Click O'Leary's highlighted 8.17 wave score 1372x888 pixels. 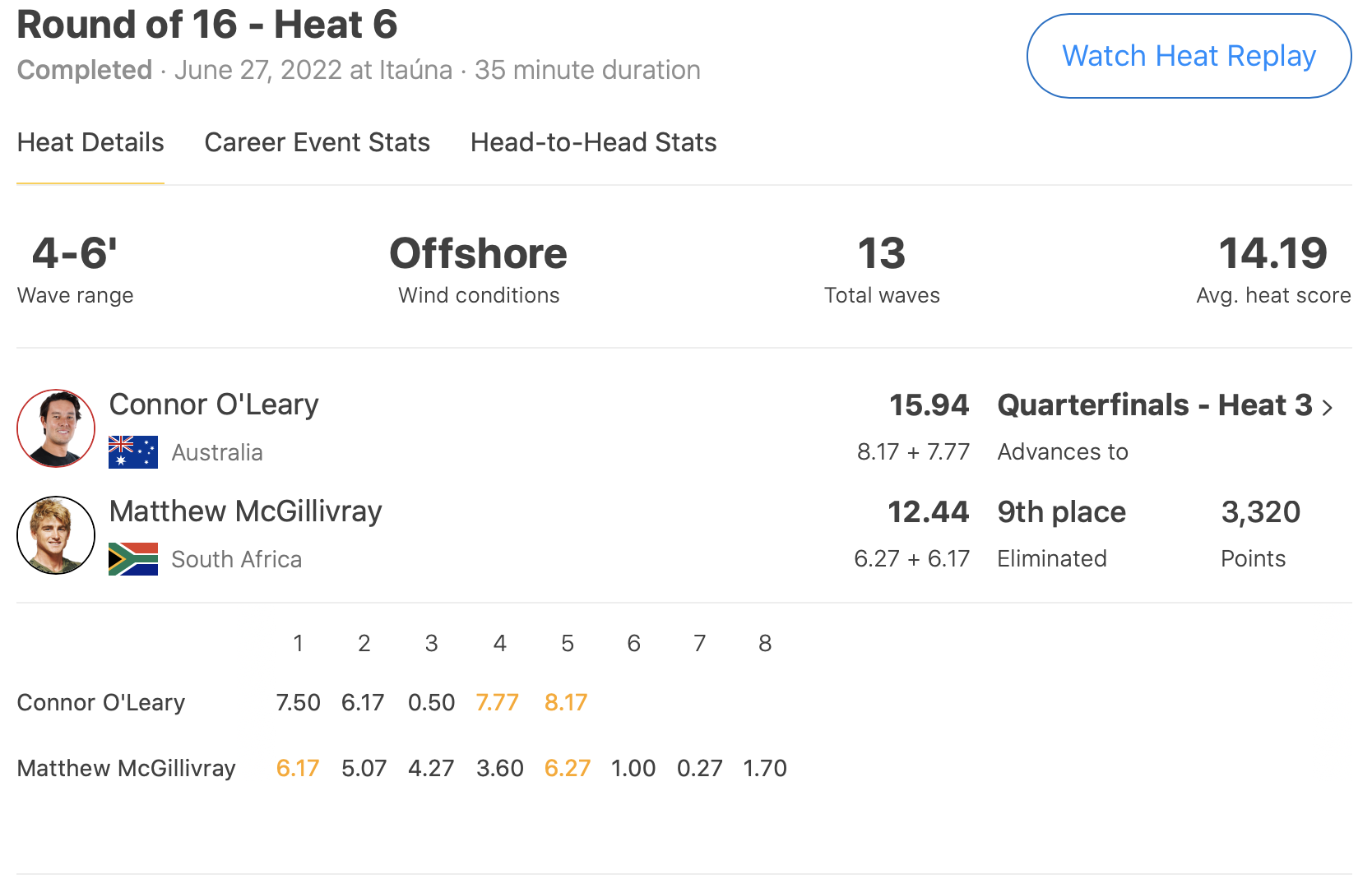tap(566, 702)
